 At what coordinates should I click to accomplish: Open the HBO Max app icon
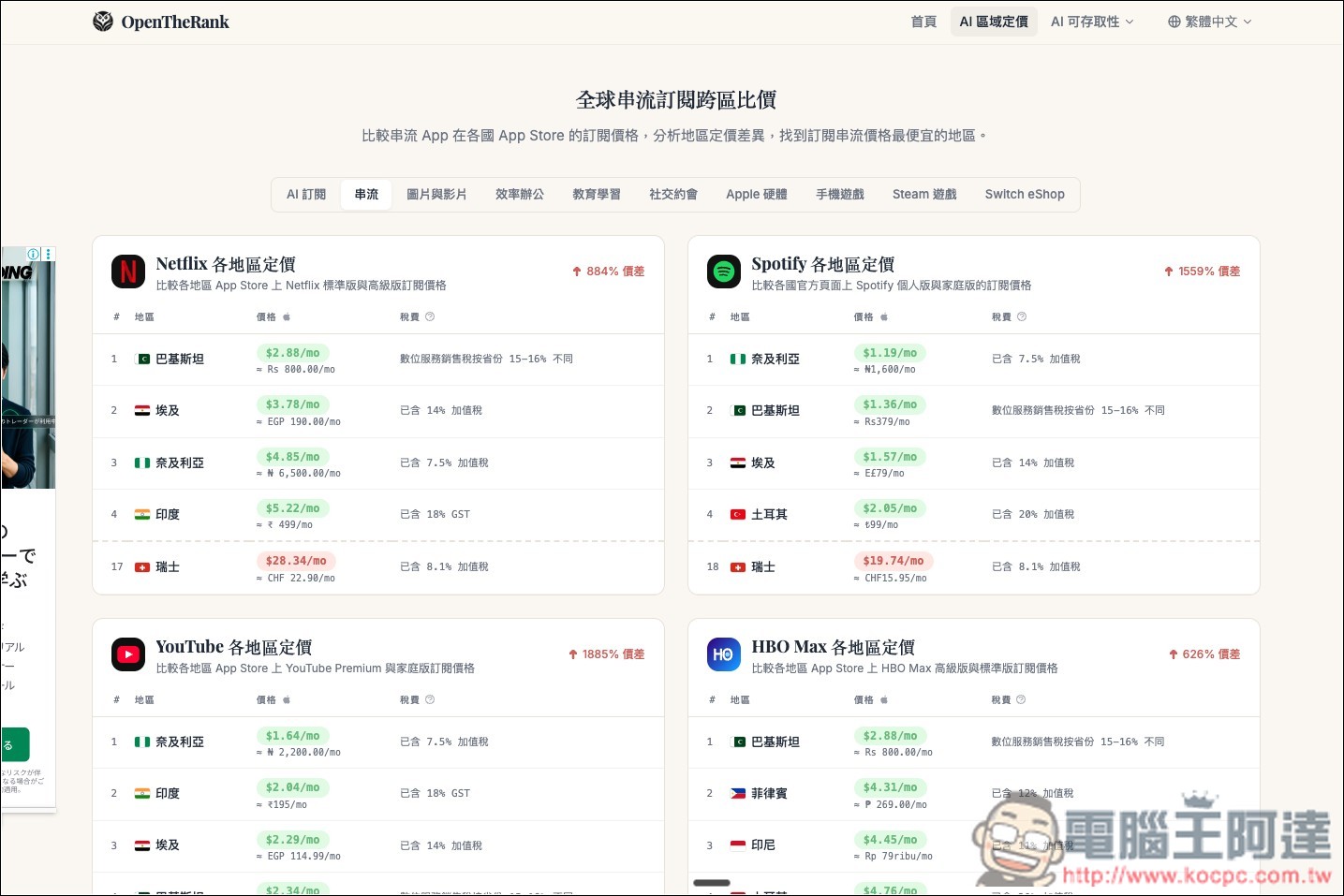[724, 654]
